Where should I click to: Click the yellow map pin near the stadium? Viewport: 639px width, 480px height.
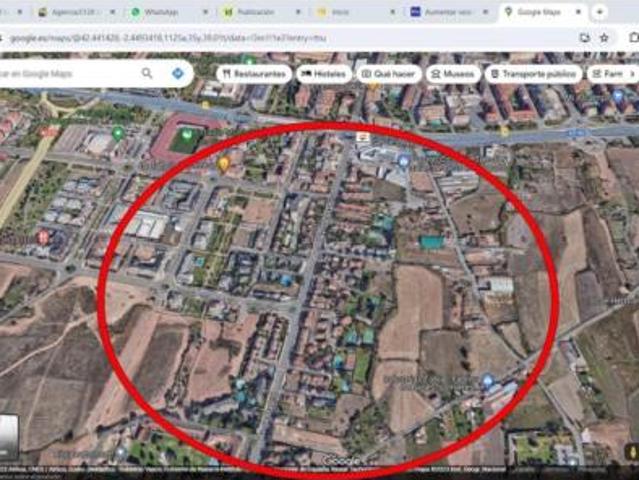(223, 164)
